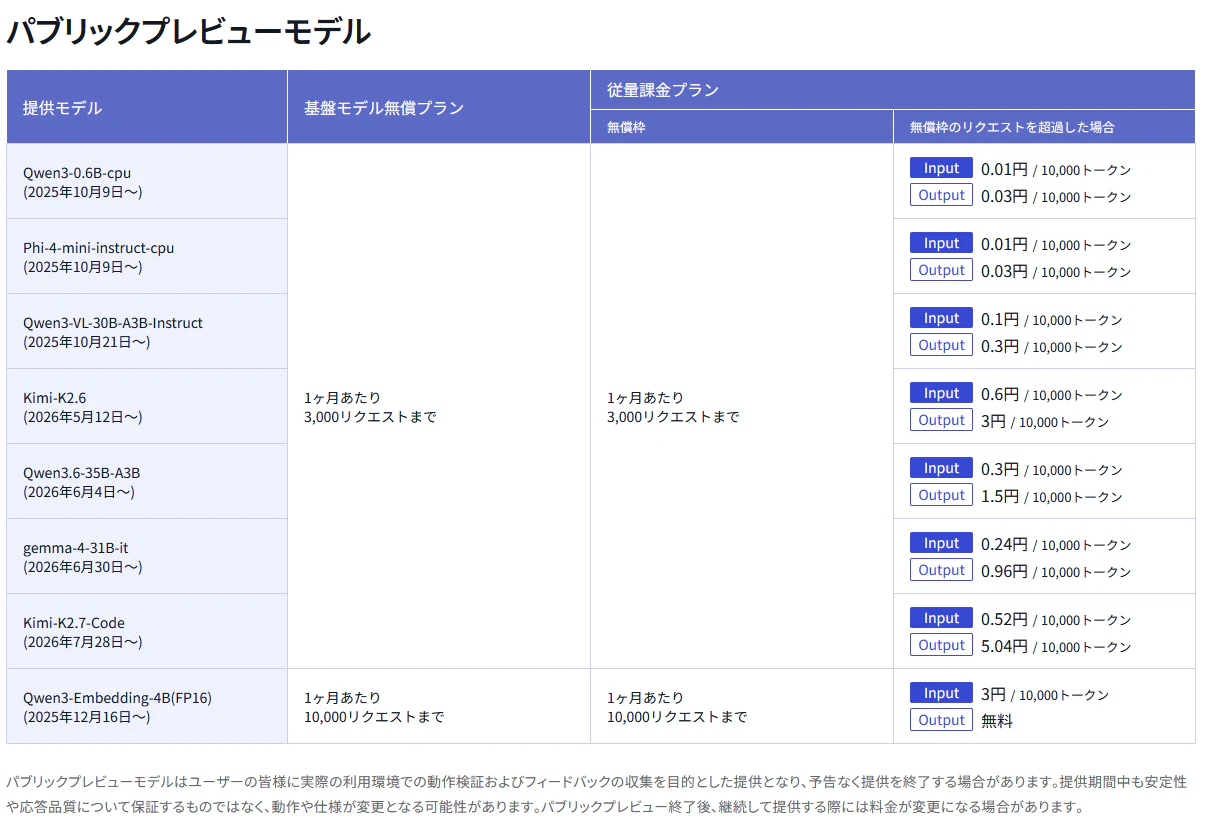The height and width of the screenshot is (834, 1211).
Task: Click the 無償枠のリクエストを超過した場合 sub-header
Action: (x=1044, y=127)
